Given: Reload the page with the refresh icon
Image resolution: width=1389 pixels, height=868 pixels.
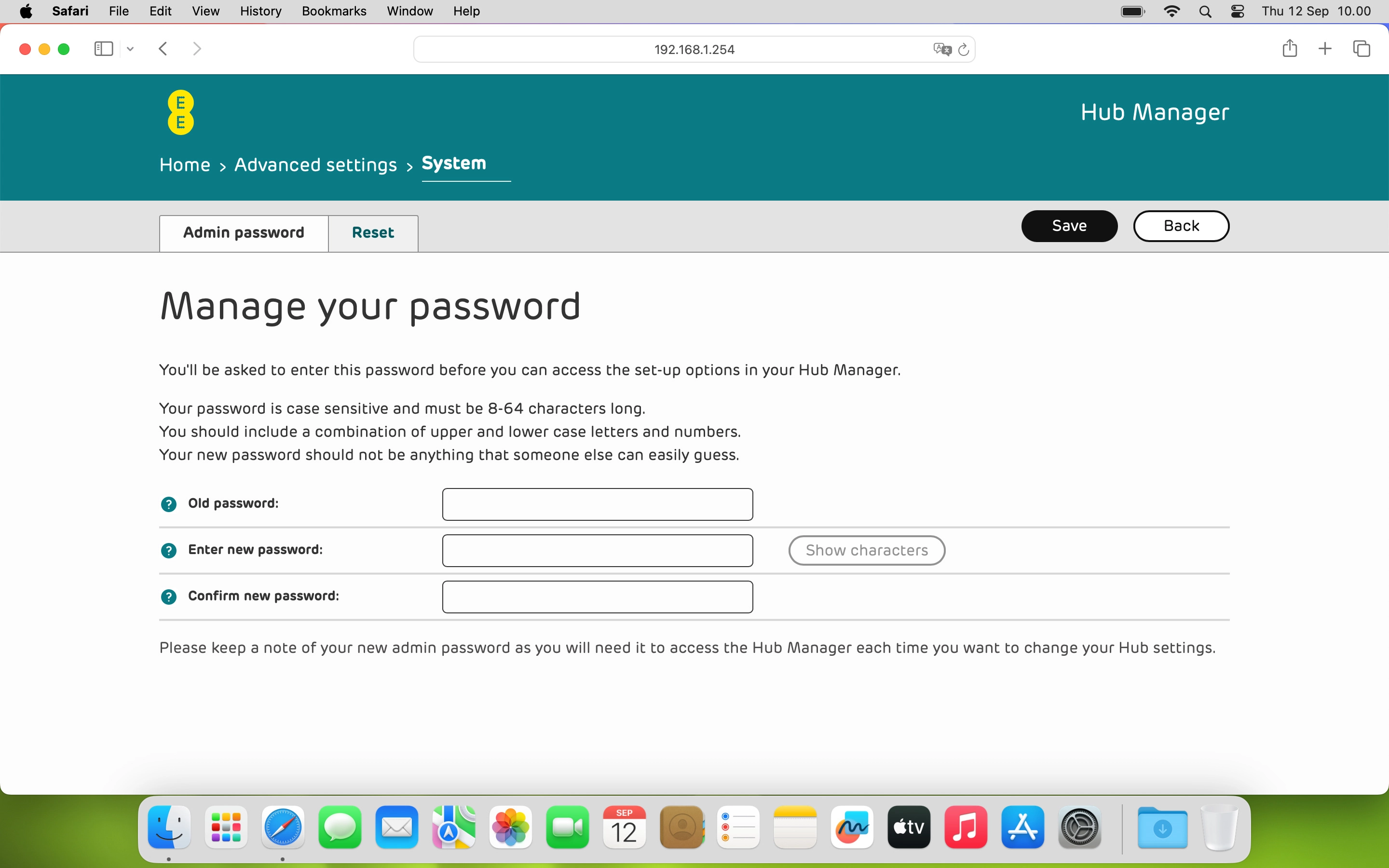Looking at the screenshot, I should coord(964,49).
